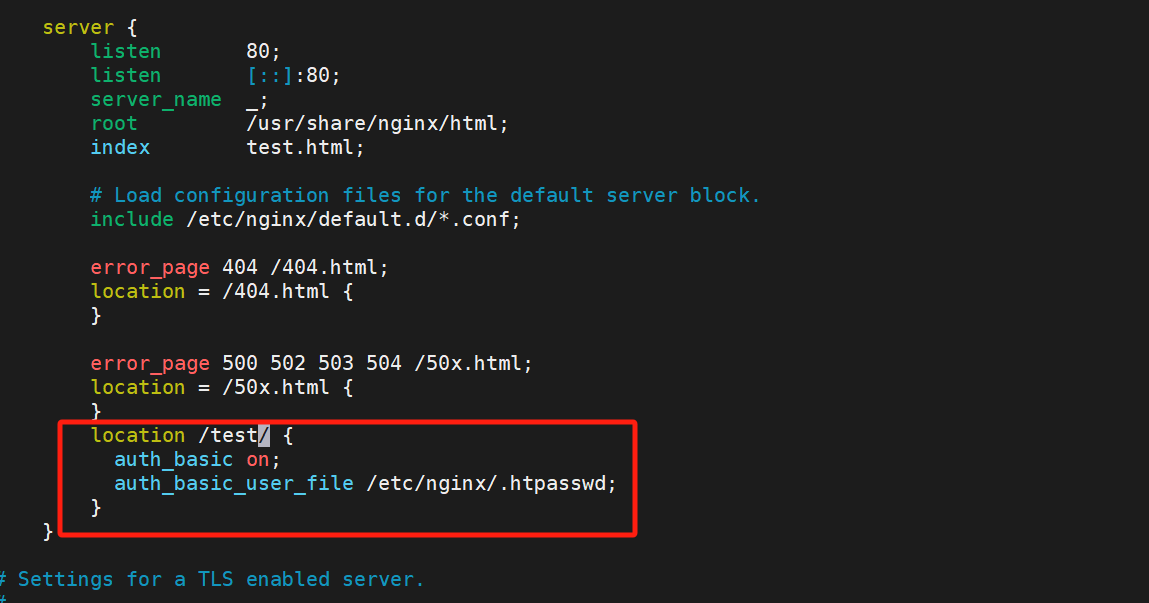Click the 'index' directive keyword
The width and height of the screenshot is (1149, 603).
pyautogui.click(x=120, y=147)
